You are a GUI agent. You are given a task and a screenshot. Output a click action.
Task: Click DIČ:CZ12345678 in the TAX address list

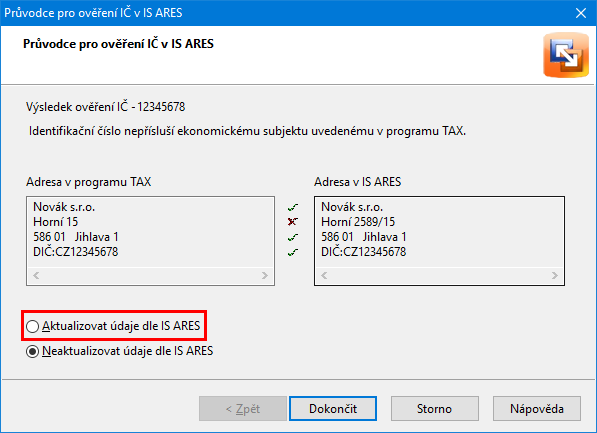tap(75, 252)
